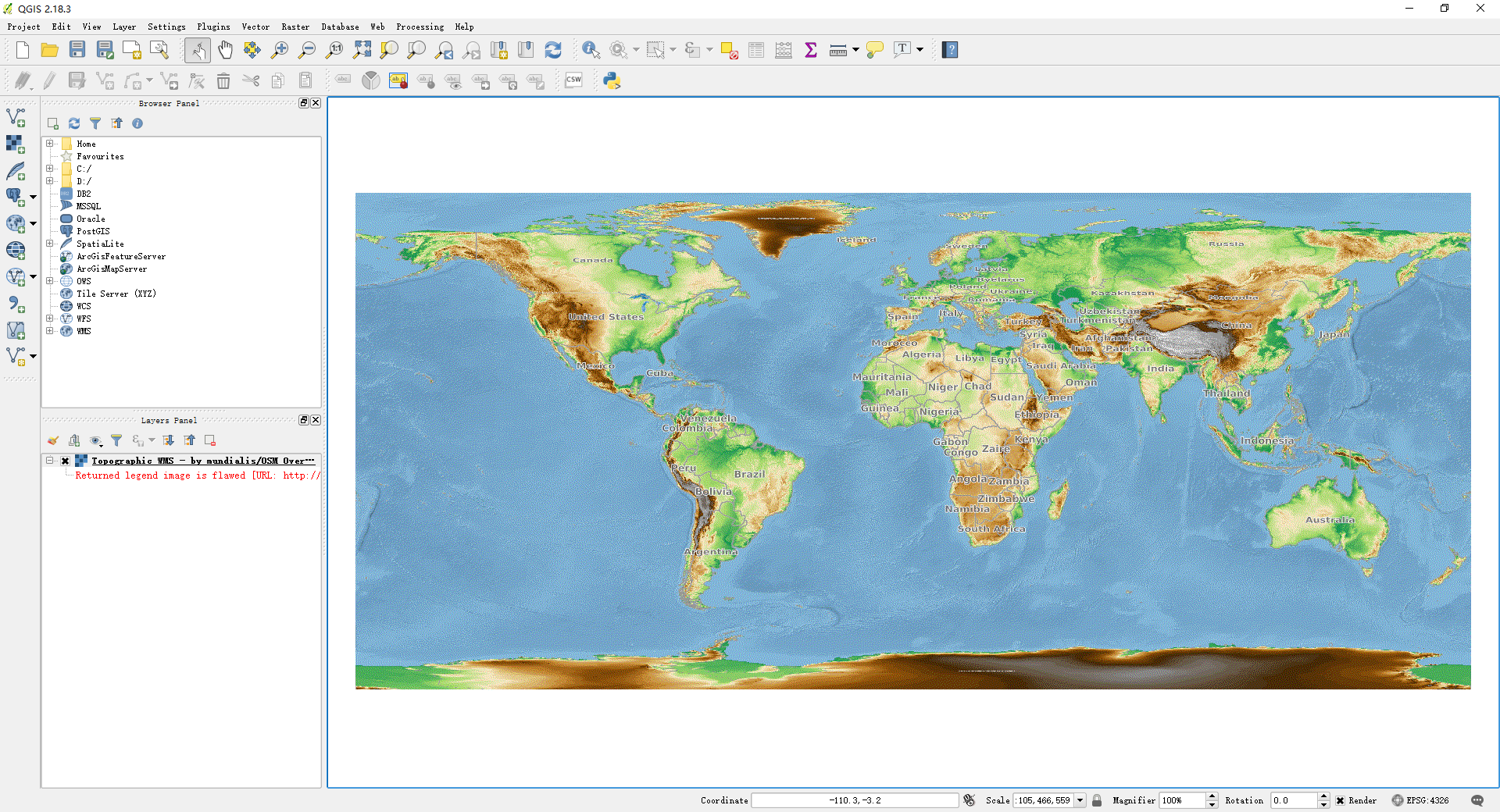
Task: Open the Help contents book icon
Action: [950, 50]
